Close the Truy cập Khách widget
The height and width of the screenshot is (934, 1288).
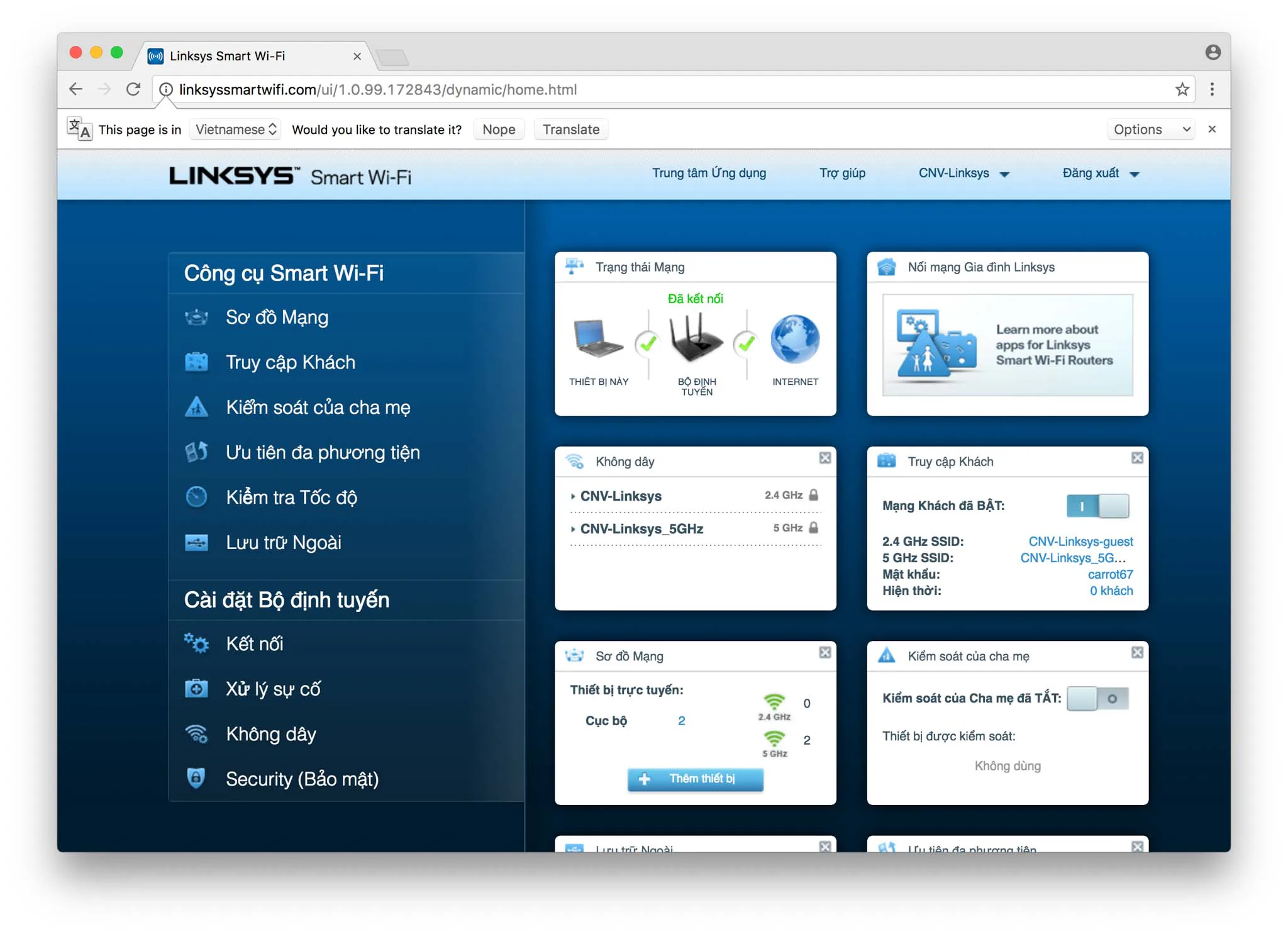[1137, 458]
